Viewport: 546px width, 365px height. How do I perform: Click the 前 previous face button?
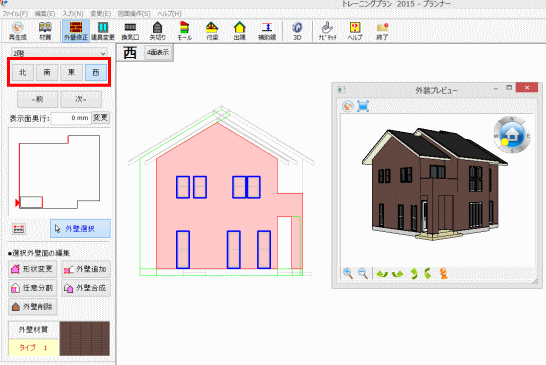point(38,99)
